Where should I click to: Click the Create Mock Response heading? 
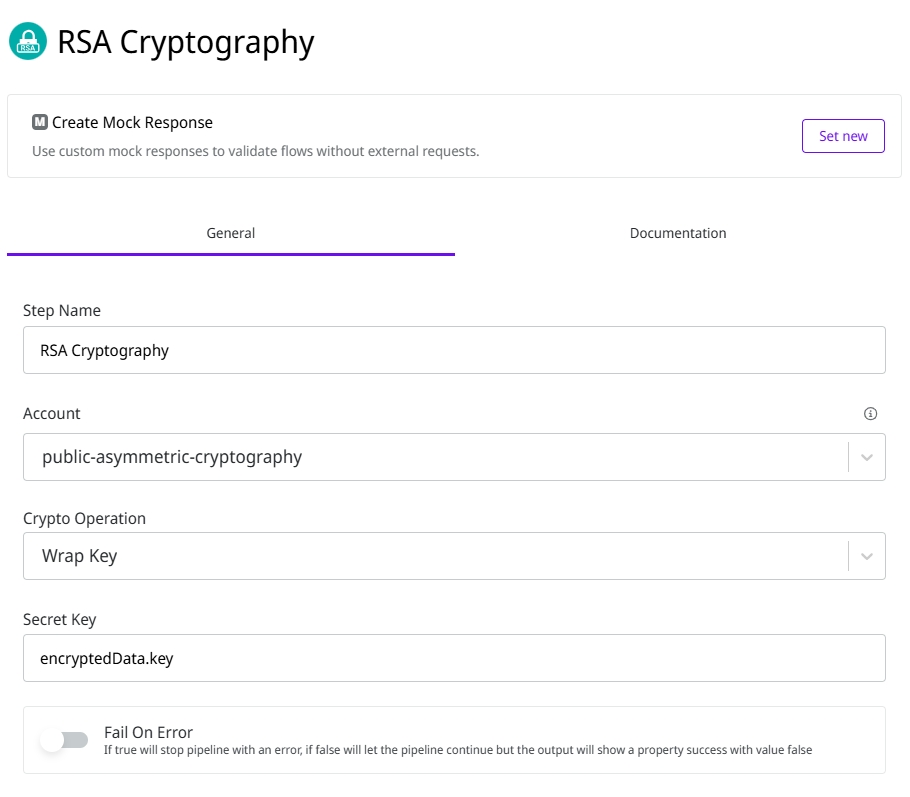132,123
